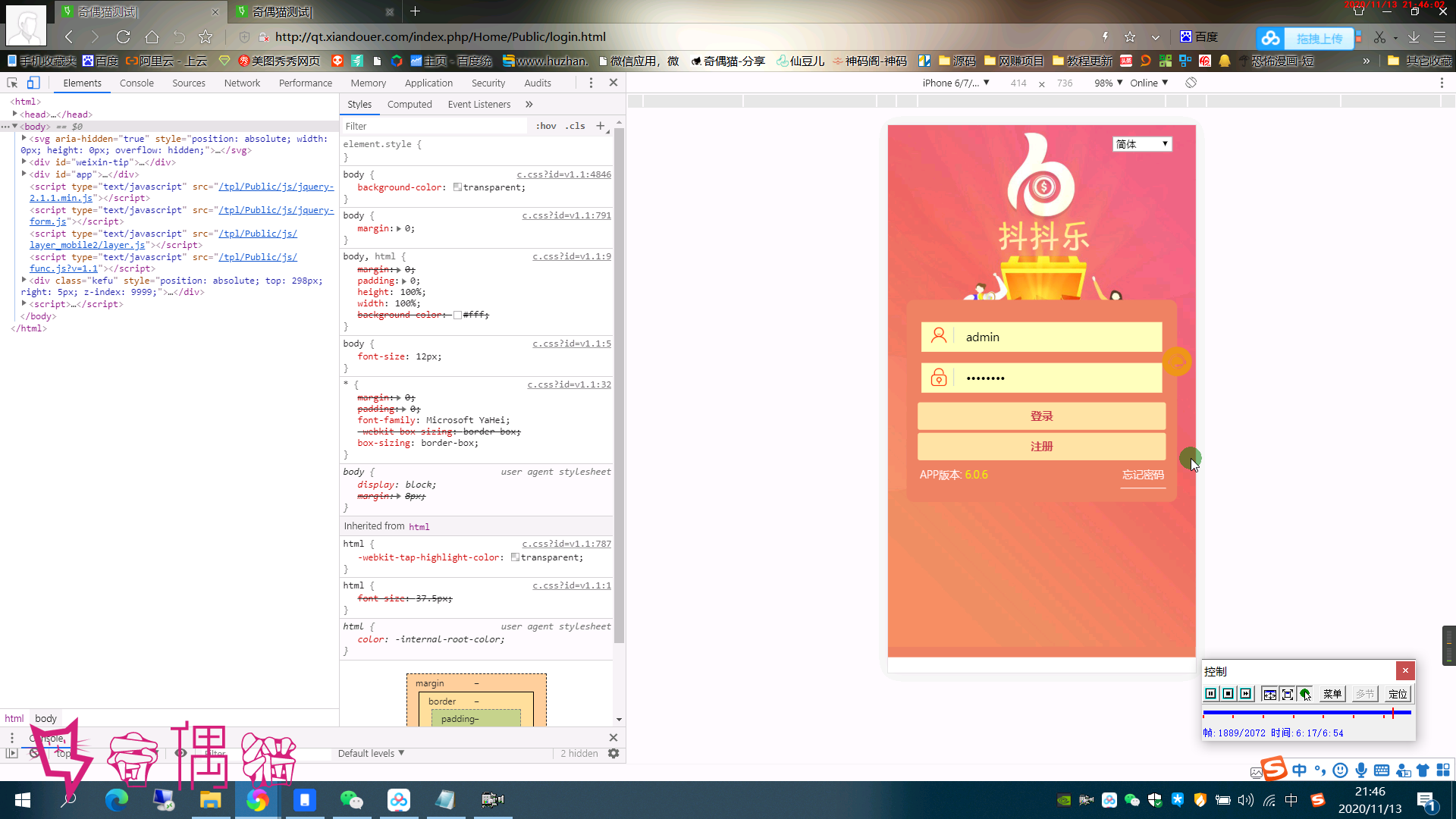Open Event Listeners tab
This screenshot has width=1456, height=819.
click(x=479, y=105)
